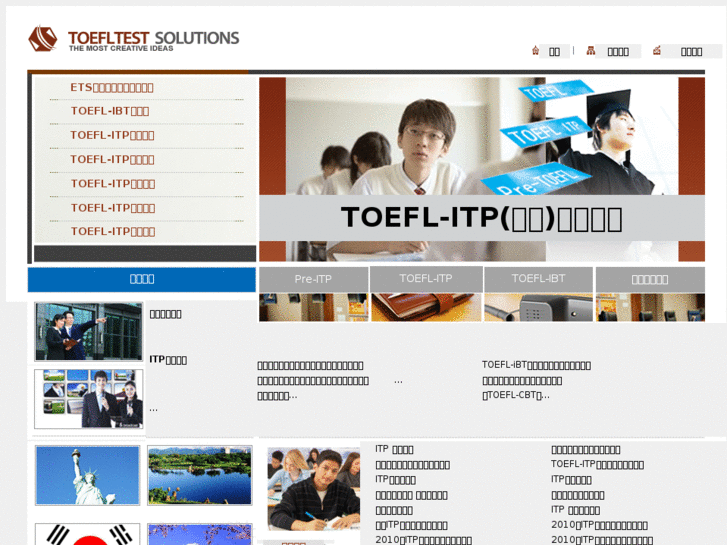The image size is (727, 545).
Task: Click the cherry blossom thumbnail at bottom
Action: point(200,534)
